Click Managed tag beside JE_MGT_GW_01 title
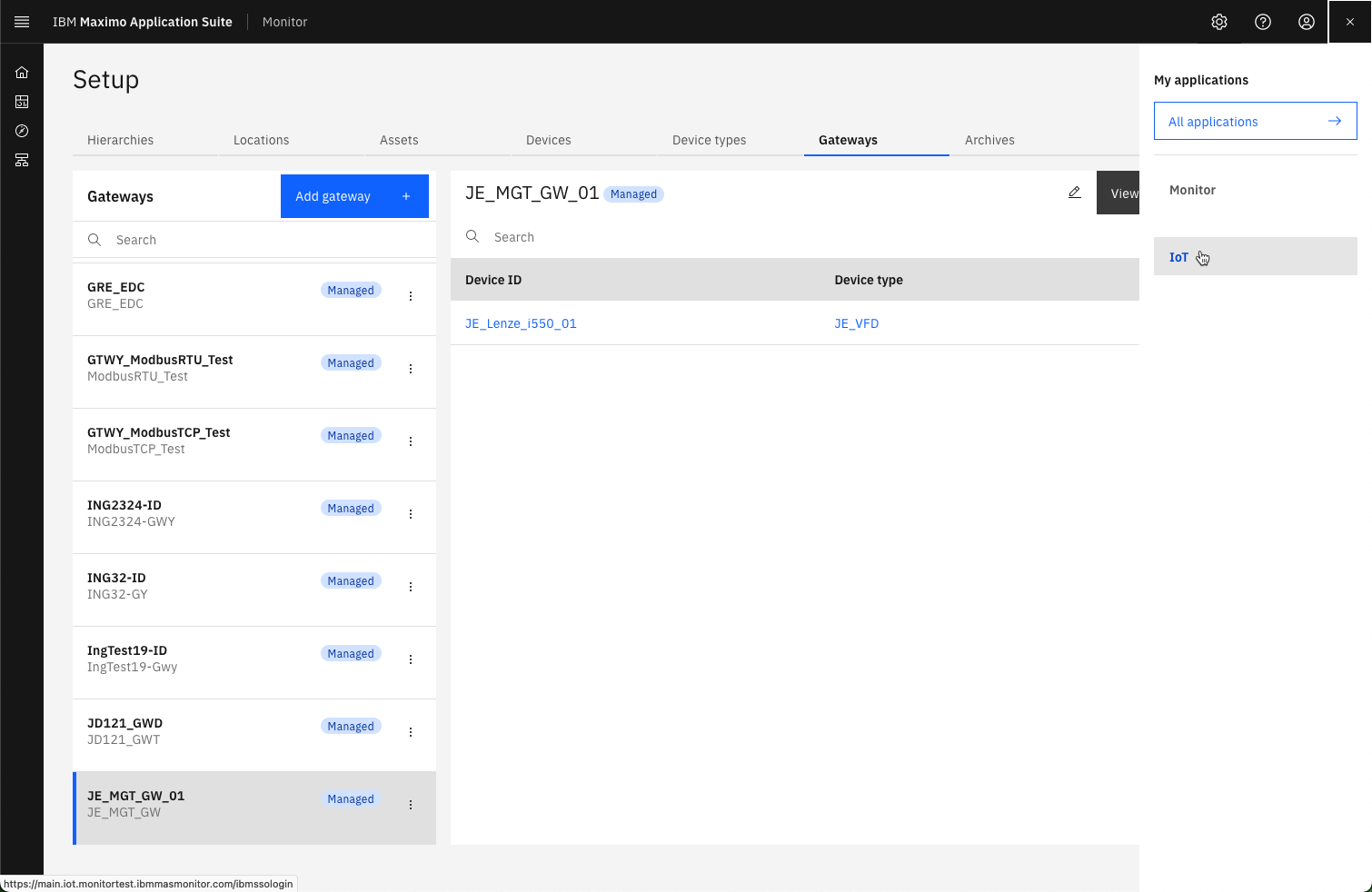 pos(633,193)
